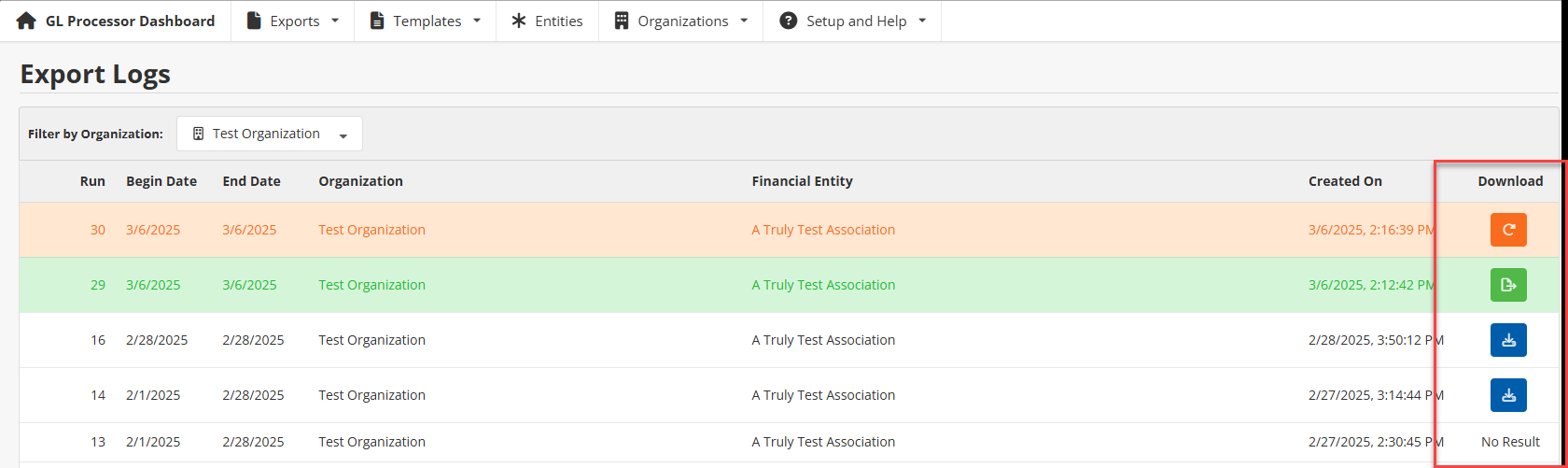This screenshot has height=468, width=1568.
Task: Click the Begin Date column header
Action: 161,181
